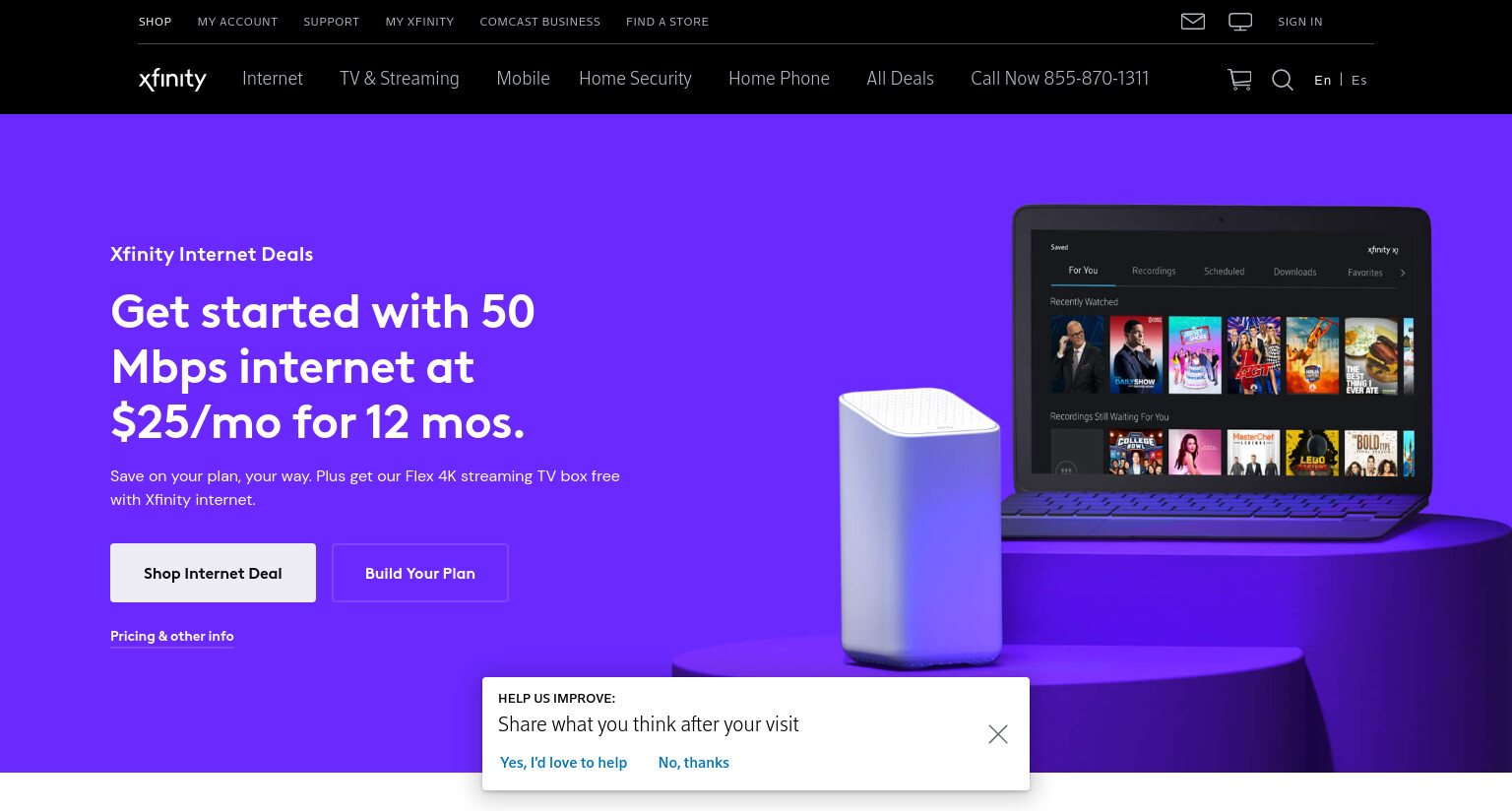Decline survey with No, thanks

click(694, 763)
